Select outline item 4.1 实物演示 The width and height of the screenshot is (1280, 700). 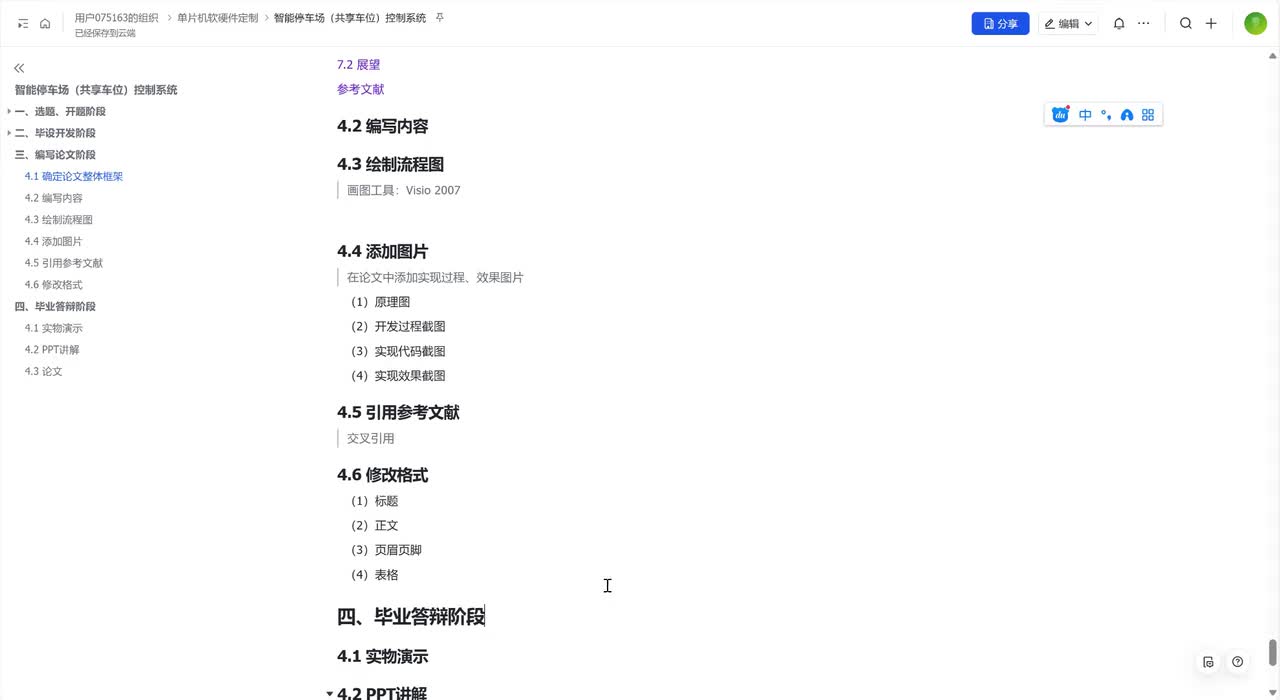click(54, 328)
